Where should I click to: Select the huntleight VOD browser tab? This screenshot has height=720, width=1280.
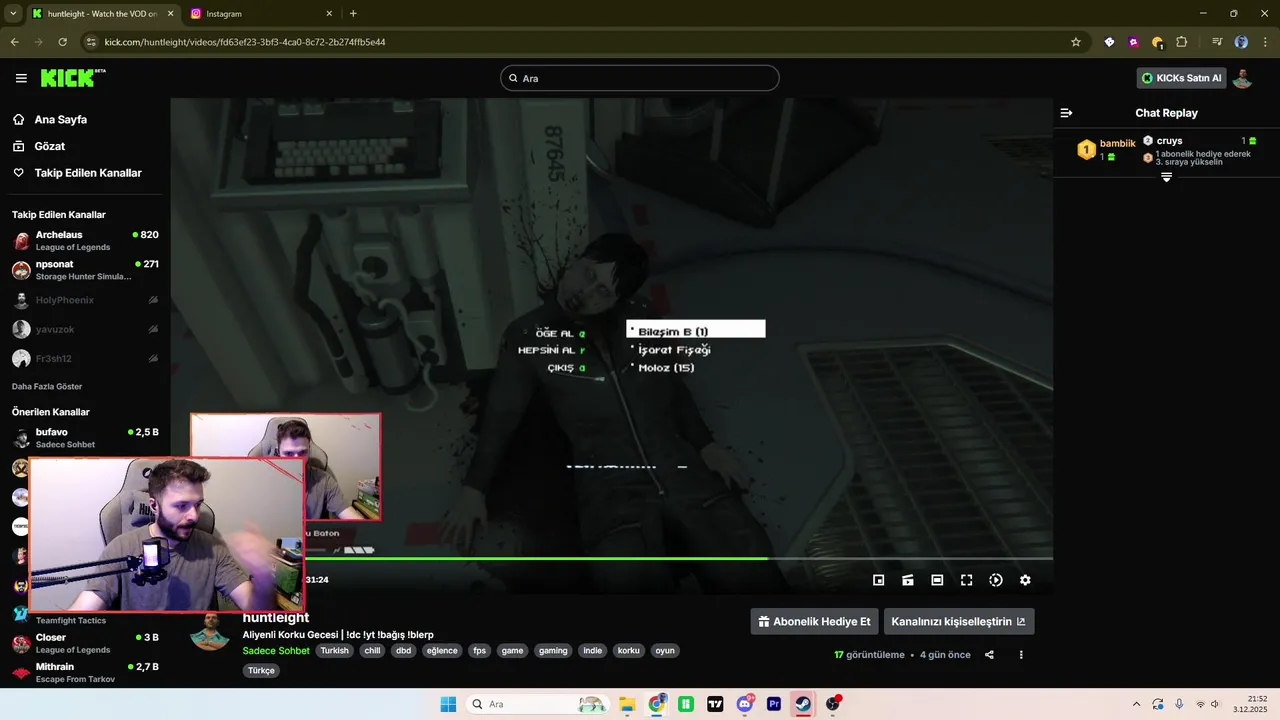pyautogui.click(x=100, y=14)
